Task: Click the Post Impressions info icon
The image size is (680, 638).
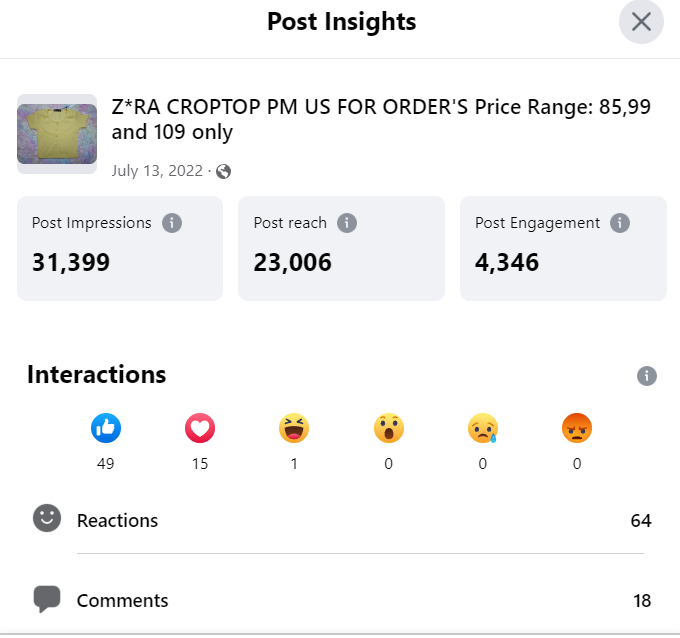Action: click(x=172, y=223)
